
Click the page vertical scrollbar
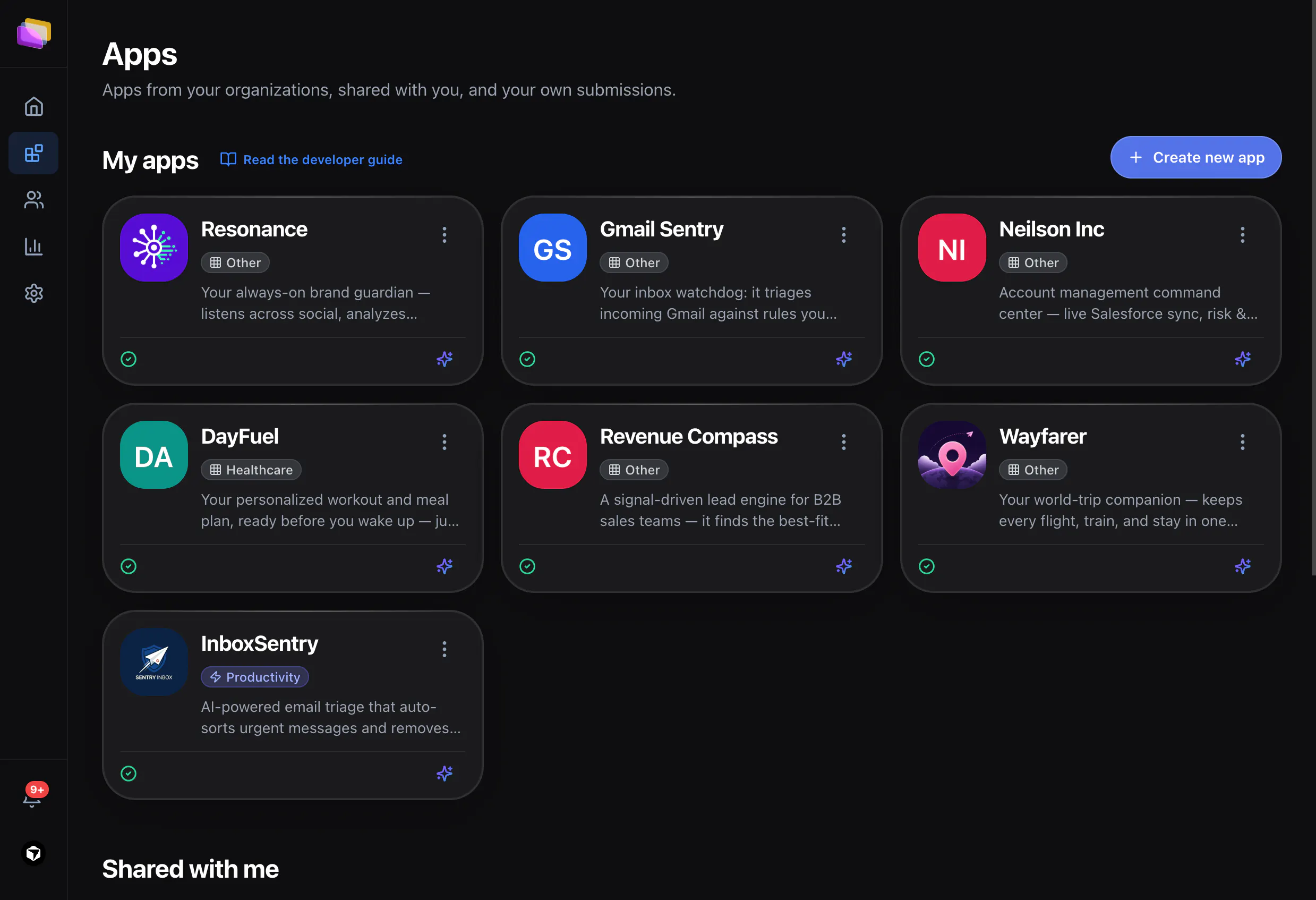[x=1313, y=288]
